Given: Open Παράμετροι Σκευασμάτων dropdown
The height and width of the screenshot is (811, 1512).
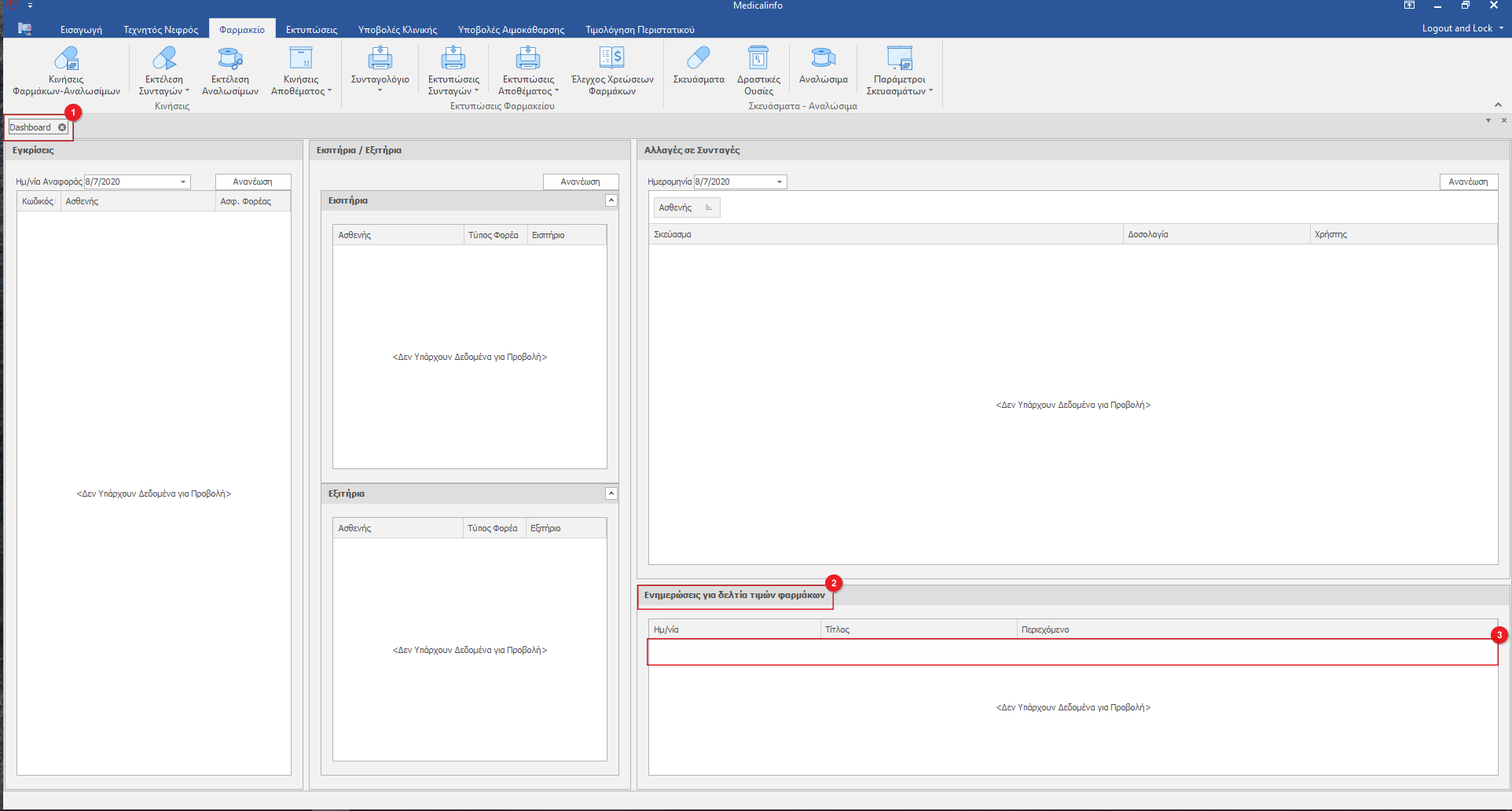Looking at the screenshot, I should coord(900,85).
